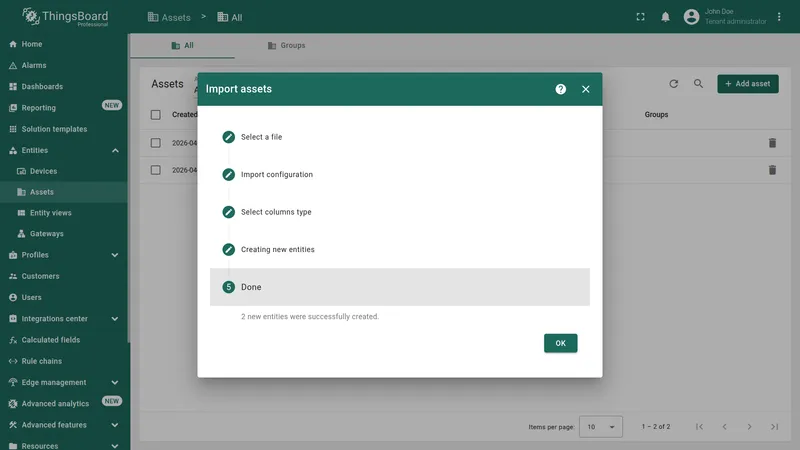800x450 pixels.
Task: Delete the first asset row
Action: (x=772, y=143)
